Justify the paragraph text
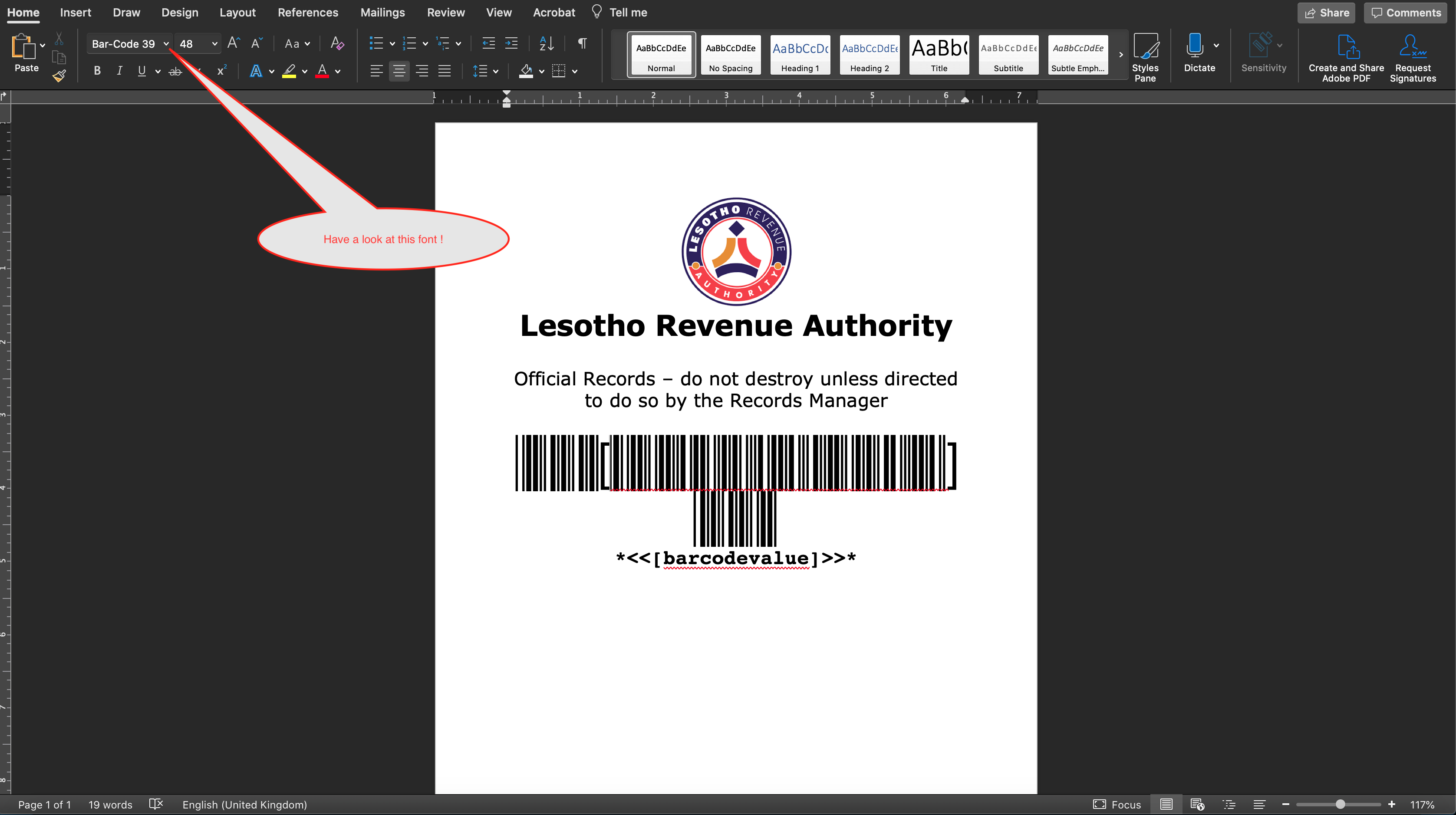 [x=445, y=71]
